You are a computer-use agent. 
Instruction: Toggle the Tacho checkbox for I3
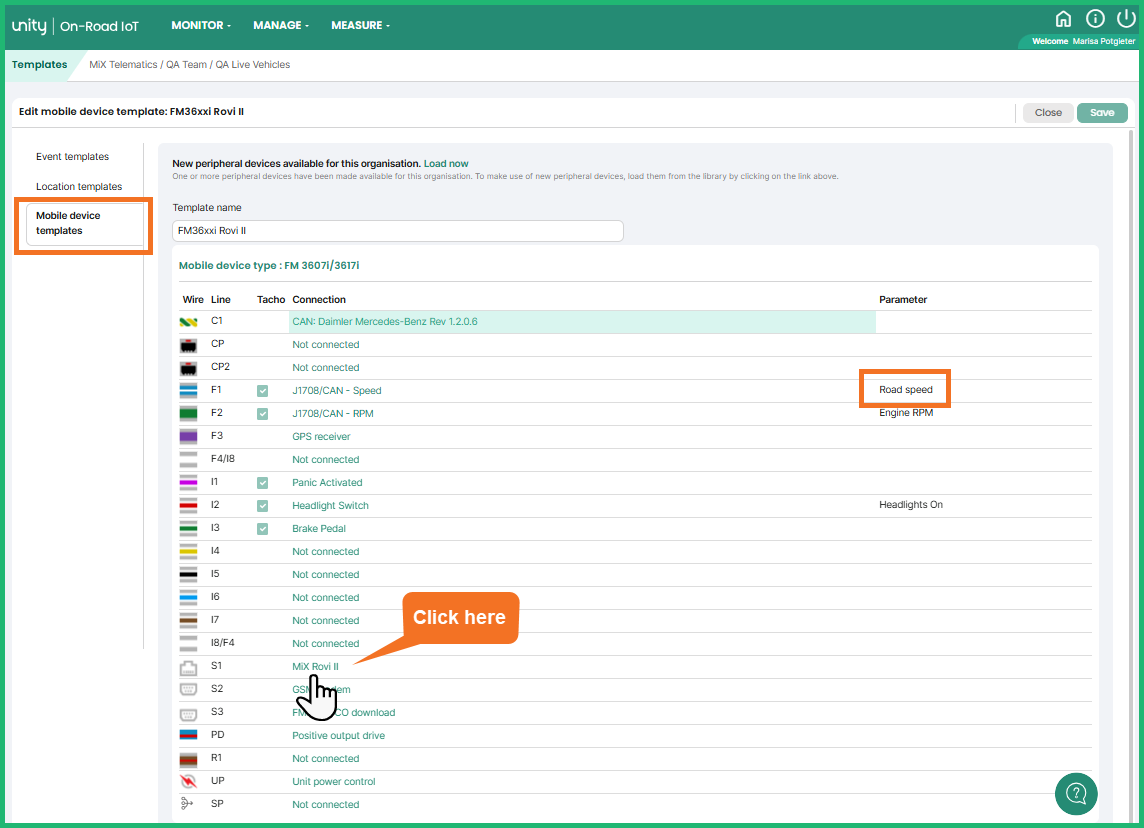[x=263, y=529]
